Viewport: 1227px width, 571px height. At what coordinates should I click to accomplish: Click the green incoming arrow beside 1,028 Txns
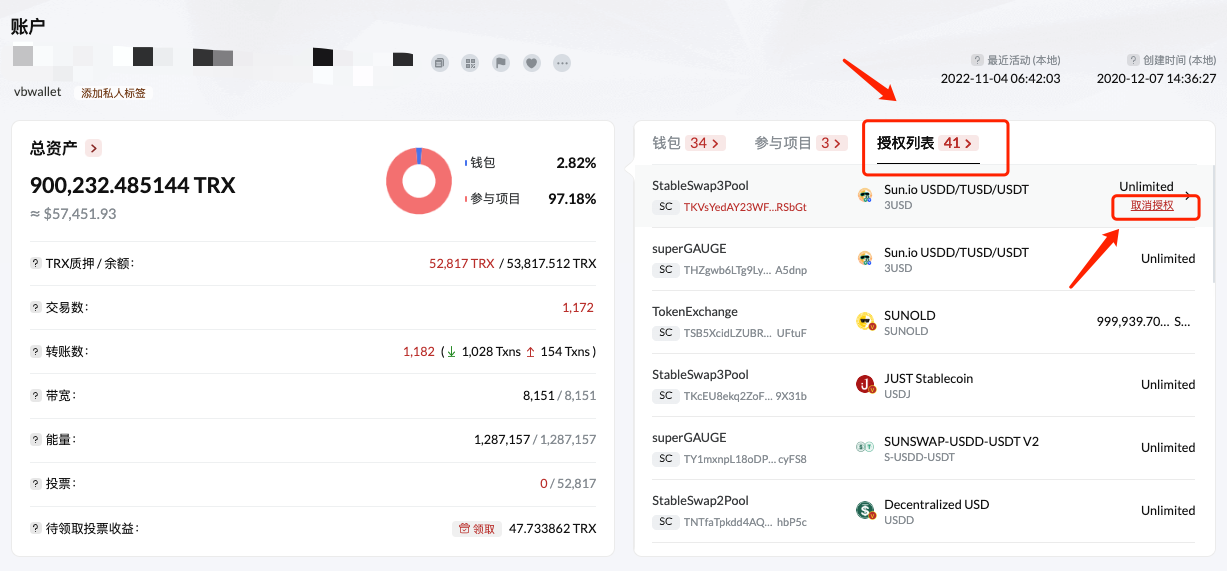click(452, 352)
